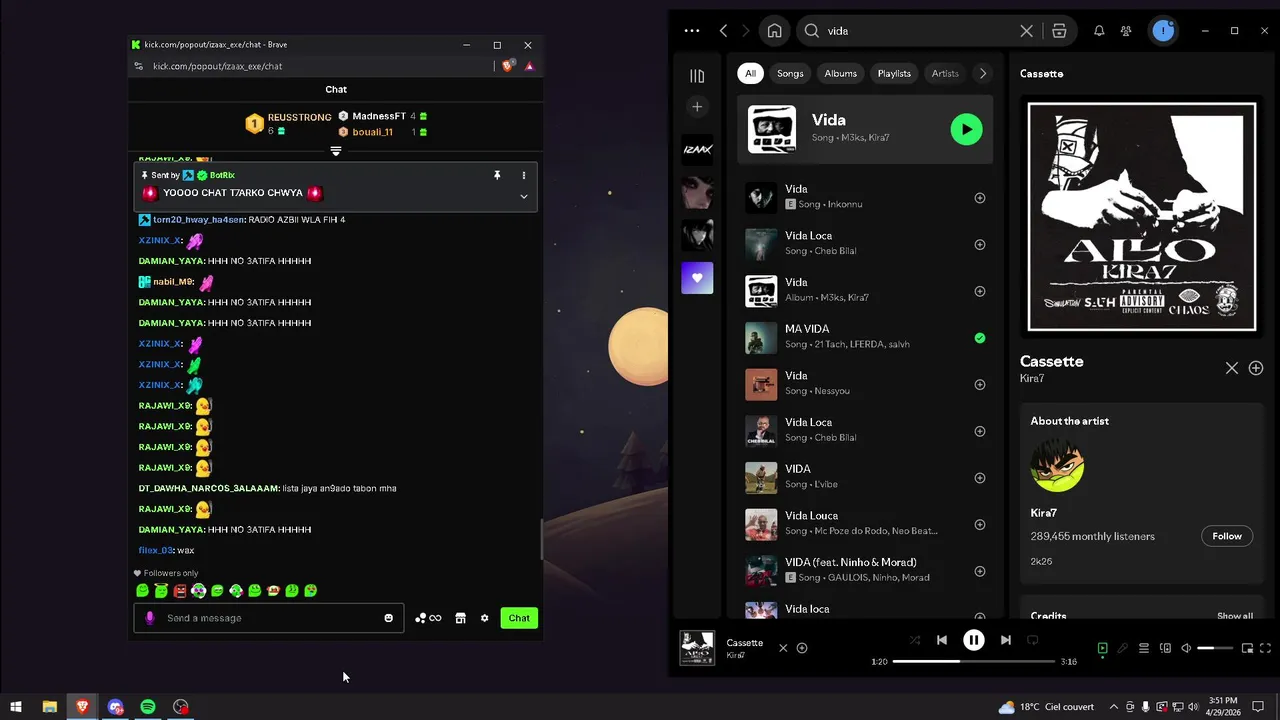Open pinned message three-dots options

coord(523,175)
